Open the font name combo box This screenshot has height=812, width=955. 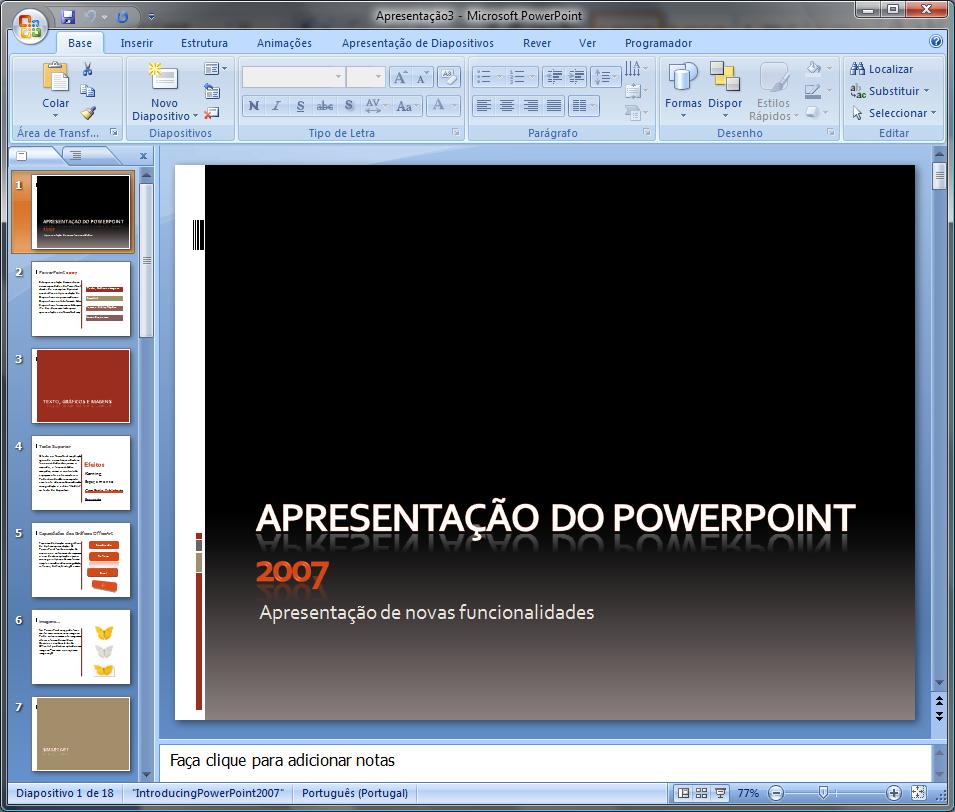click(x=293, y=77)
